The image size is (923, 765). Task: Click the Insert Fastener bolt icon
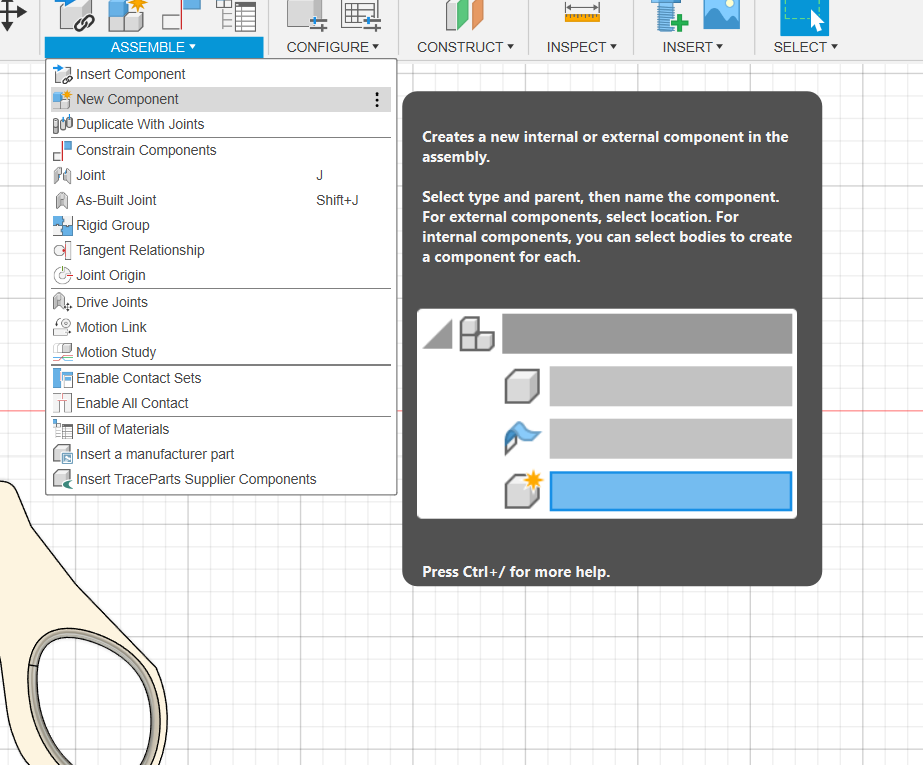[x=669, y=14]
